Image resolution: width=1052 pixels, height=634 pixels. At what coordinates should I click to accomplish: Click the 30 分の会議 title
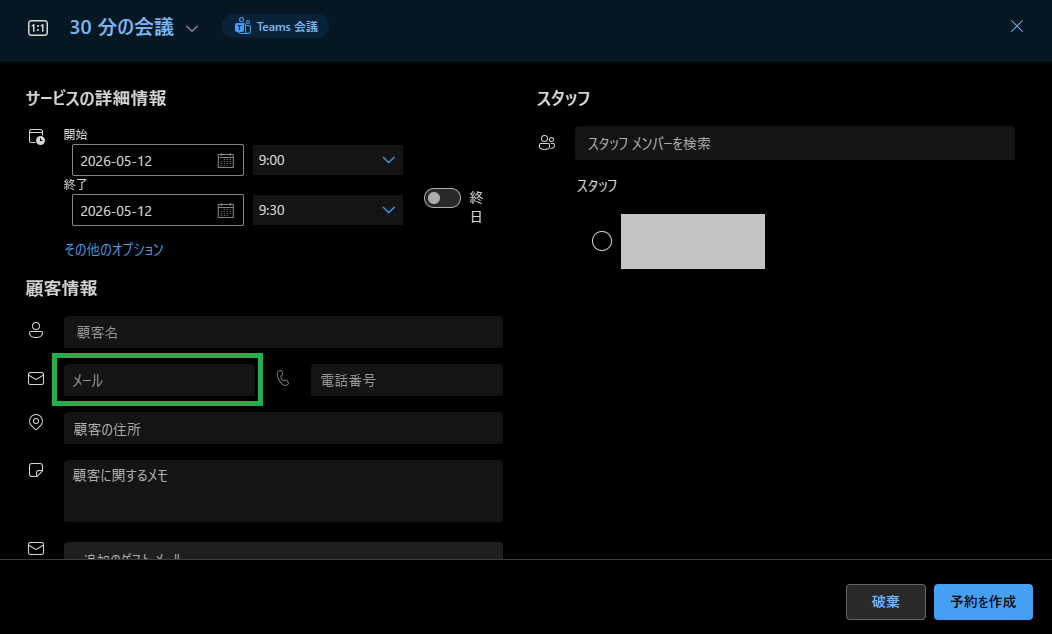click(x=121, y=28)
